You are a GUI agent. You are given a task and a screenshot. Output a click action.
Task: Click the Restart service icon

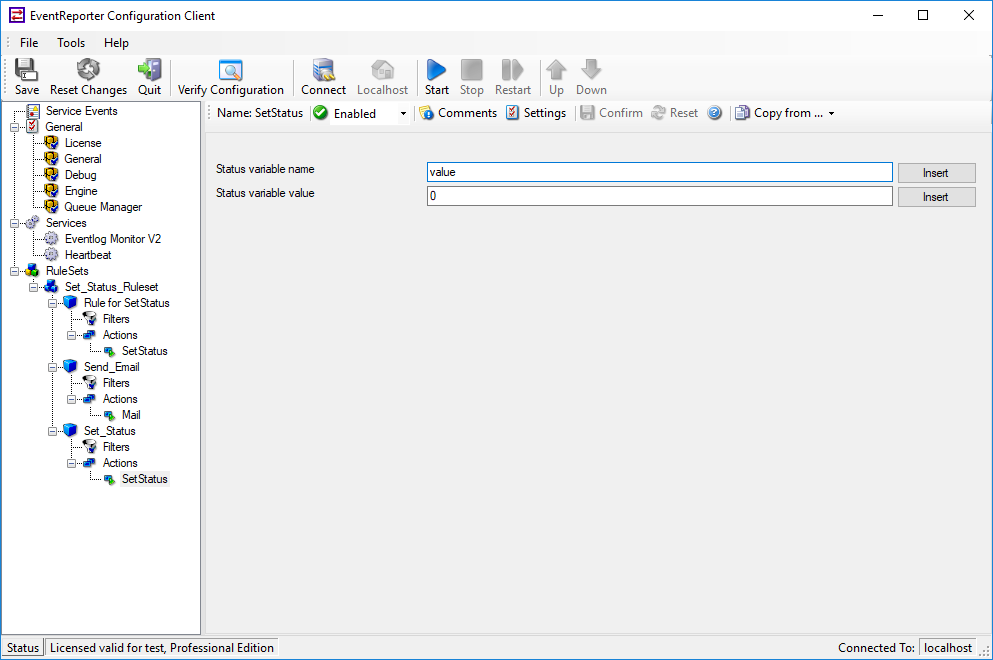coord(513,77)
